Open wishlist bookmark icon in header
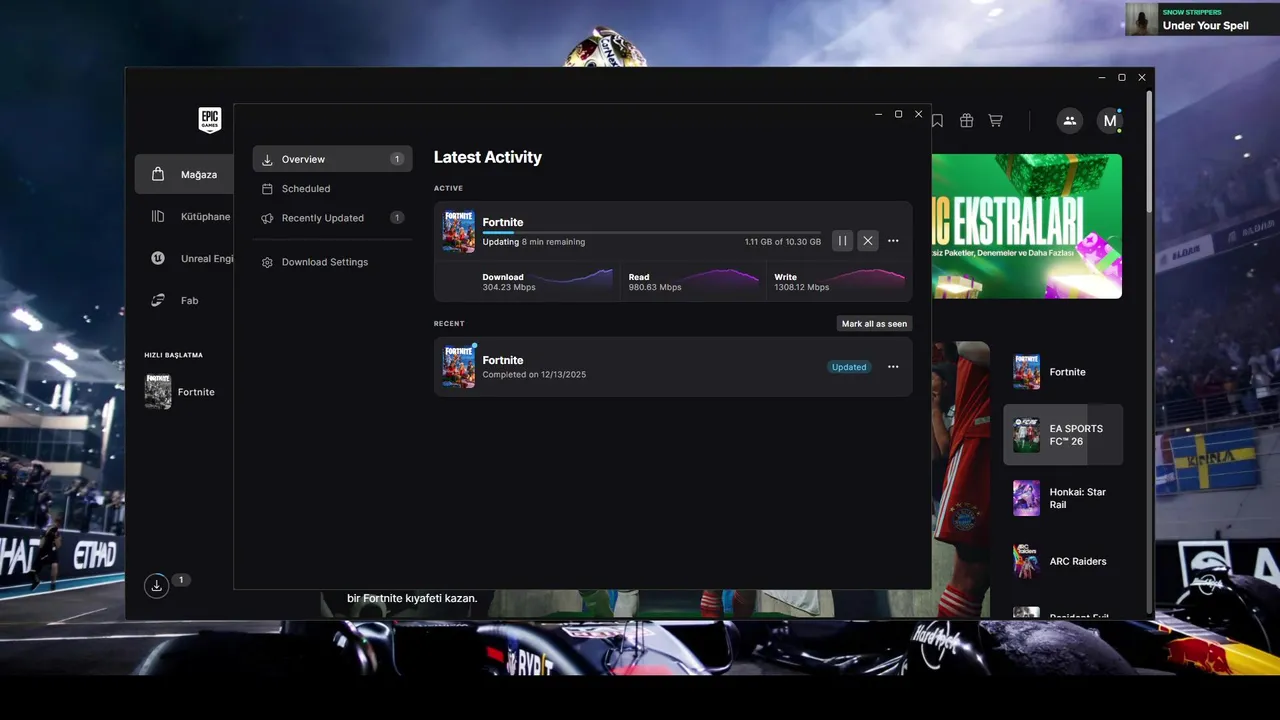 click(937, 120)
